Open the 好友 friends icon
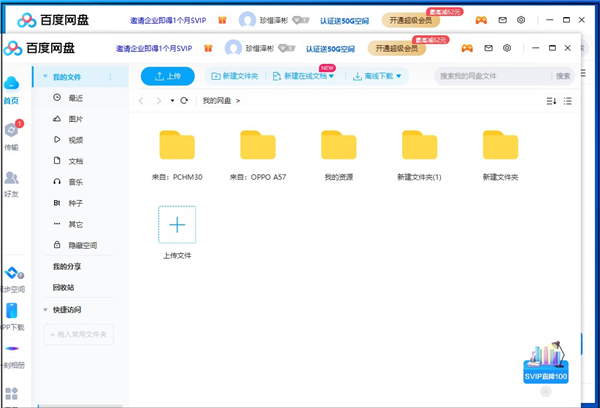Viewport: 600px width, 408px height. (x=11, y=181)
